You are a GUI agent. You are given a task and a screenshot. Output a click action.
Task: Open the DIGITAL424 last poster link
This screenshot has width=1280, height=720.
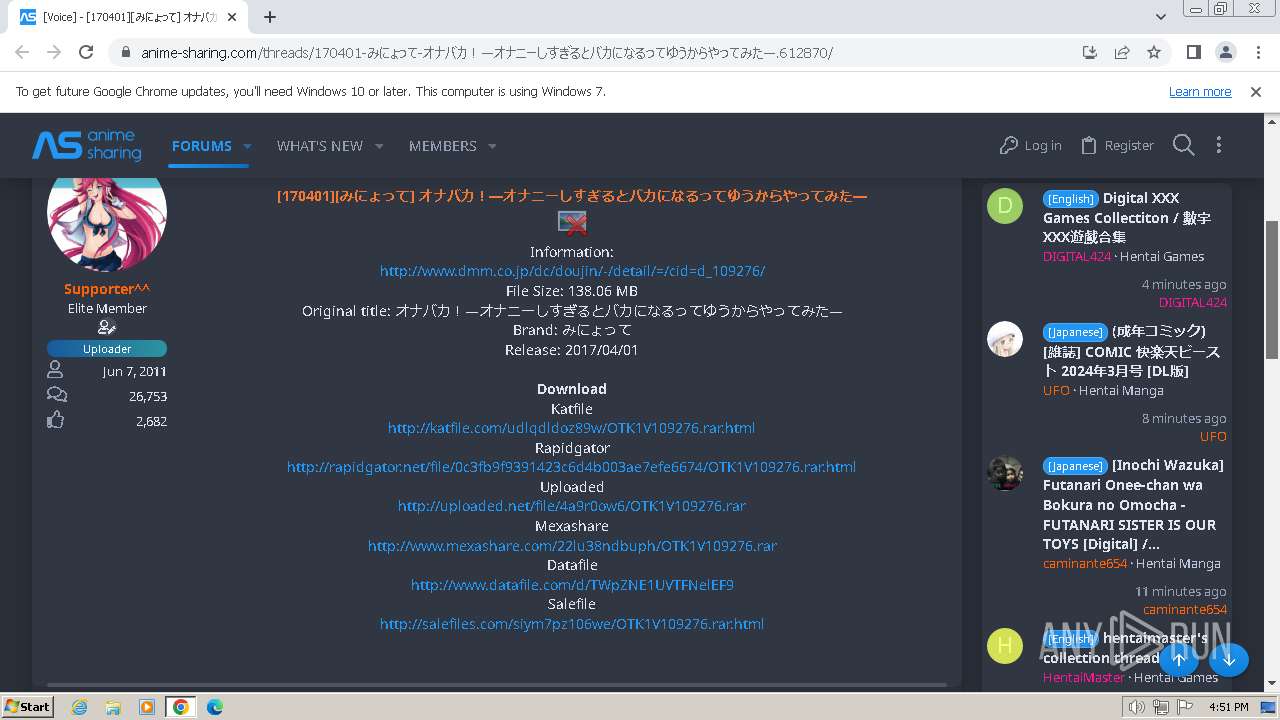[x=1192, y=302]
